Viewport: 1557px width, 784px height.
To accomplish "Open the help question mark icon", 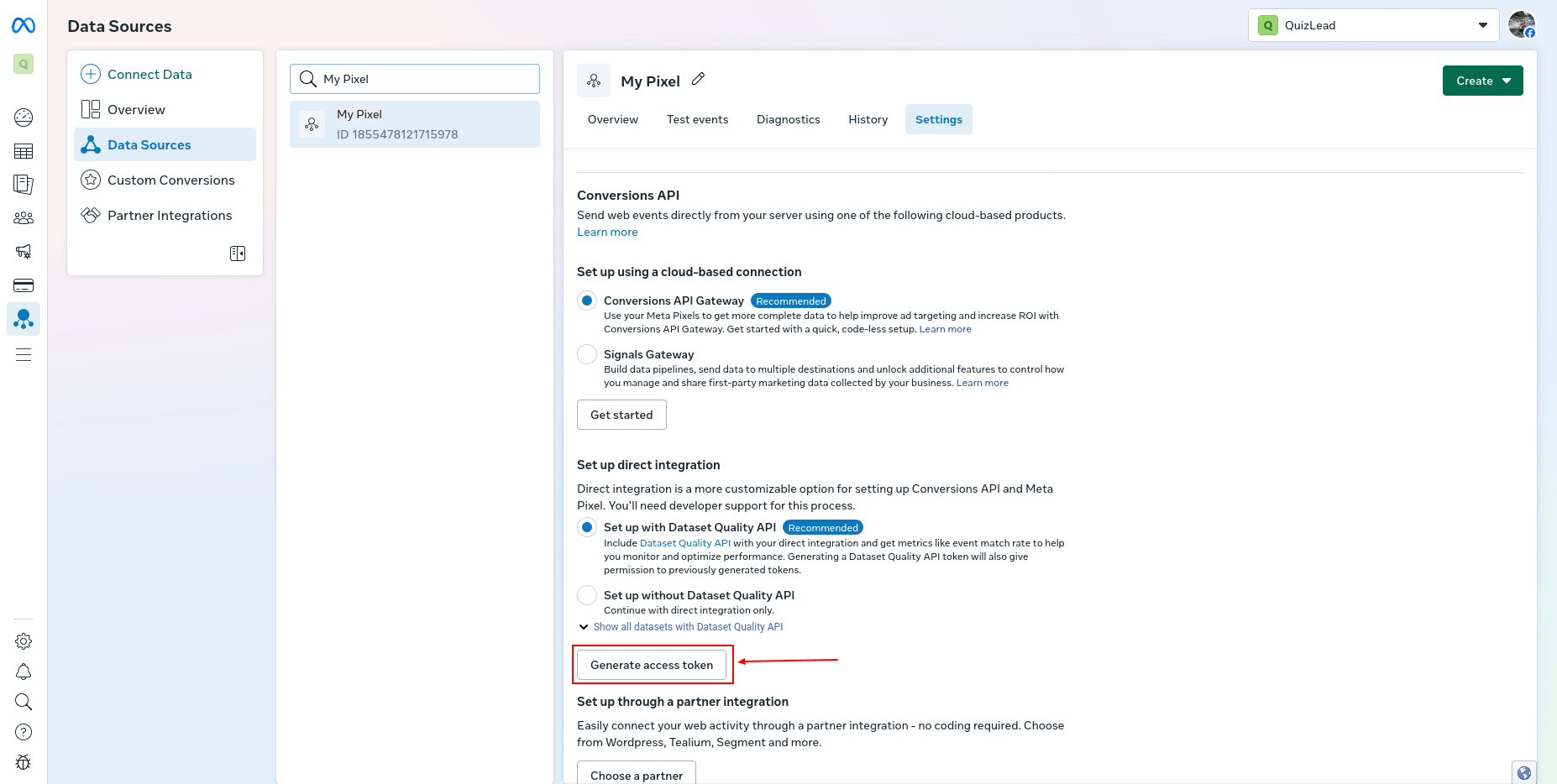I will (x=24, y=732).
